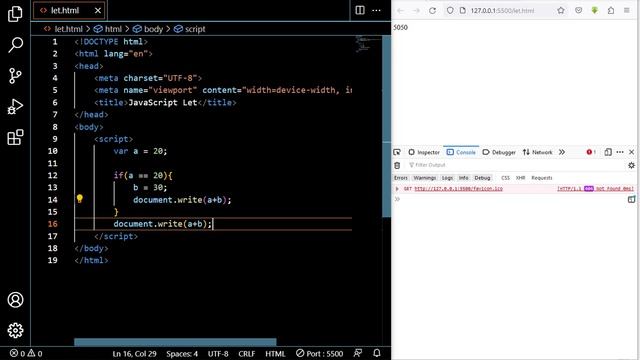The height and width of the screenshot is (360, 640).
Task: Toggle the Debug filter in console
Action: [482, 178]
